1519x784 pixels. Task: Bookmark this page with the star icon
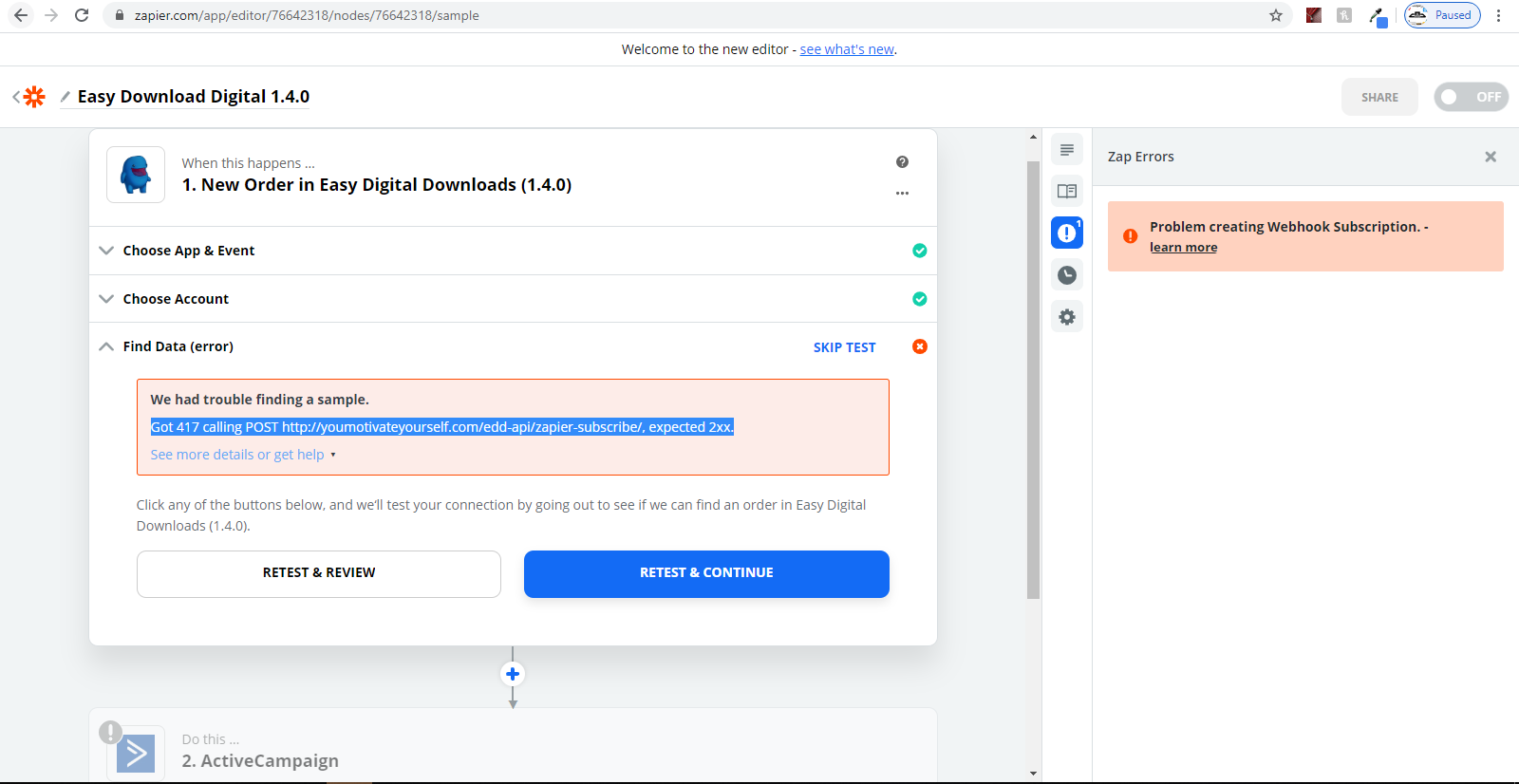[x=1276, y=15]
